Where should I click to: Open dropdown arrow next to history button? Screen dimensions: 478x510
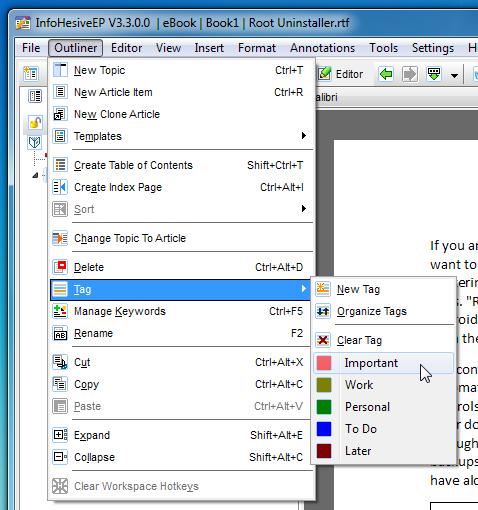(454, 75)
